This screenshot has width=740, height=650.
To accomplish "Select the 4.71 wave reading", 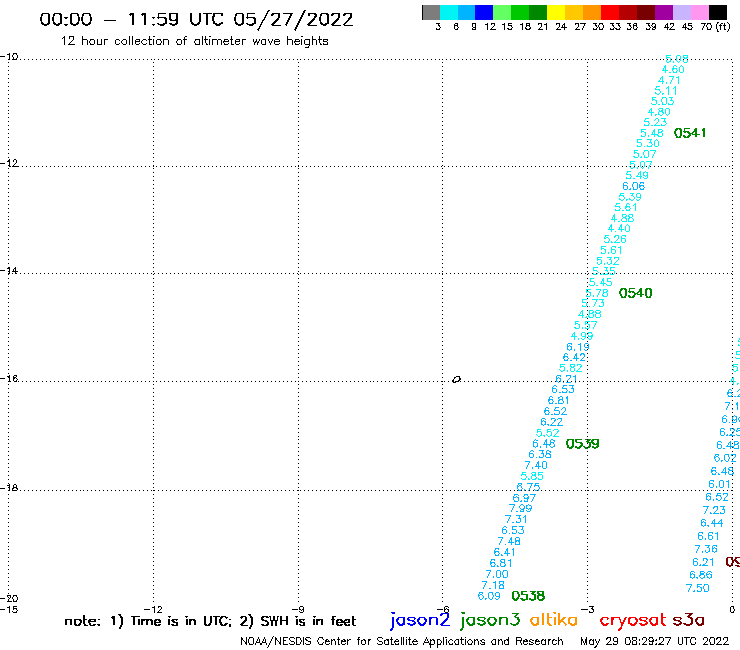I will 669,80.
